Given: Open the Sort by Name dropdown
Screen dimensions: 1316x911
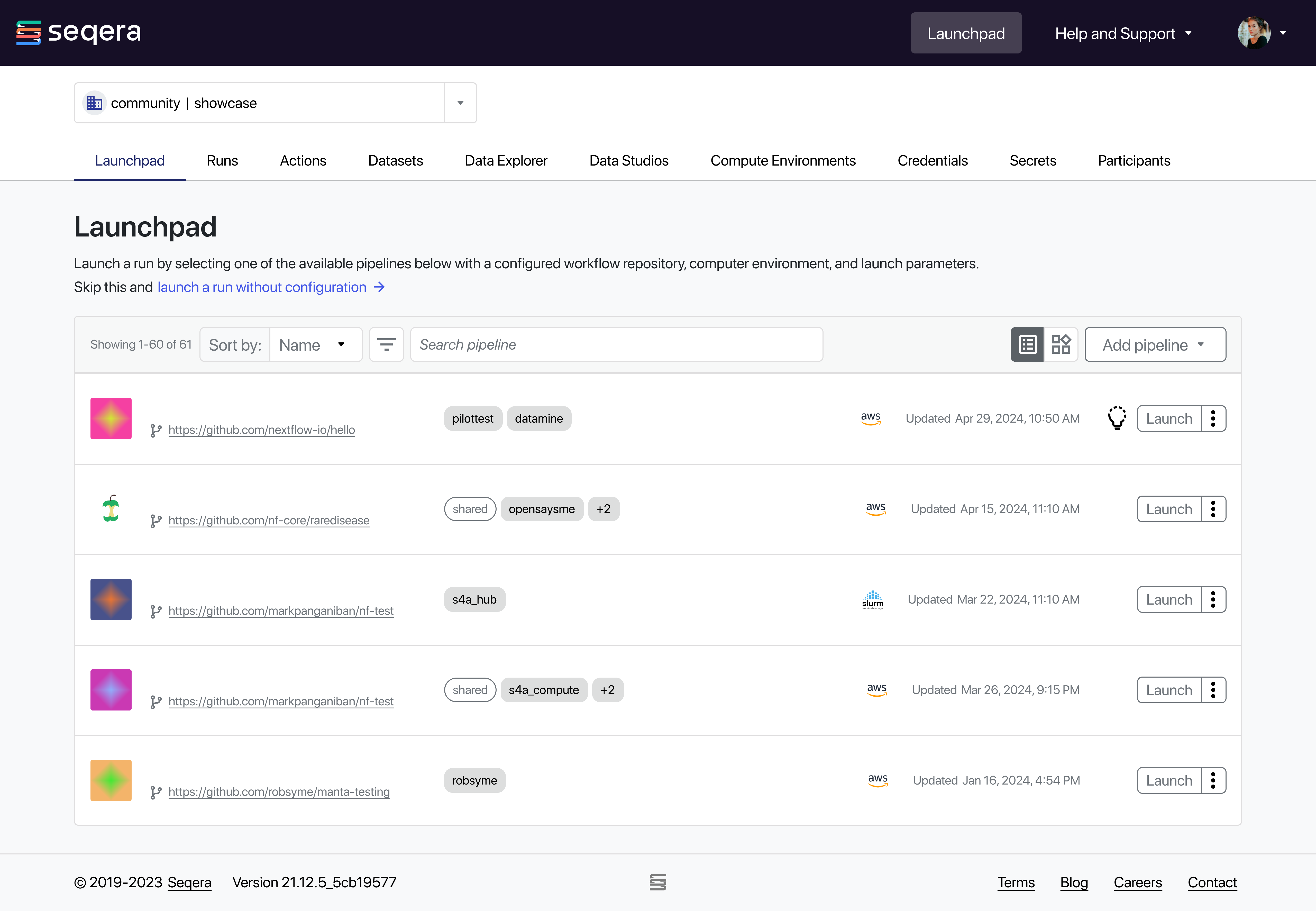Looking at the screenshot, I should pos(316,344).
